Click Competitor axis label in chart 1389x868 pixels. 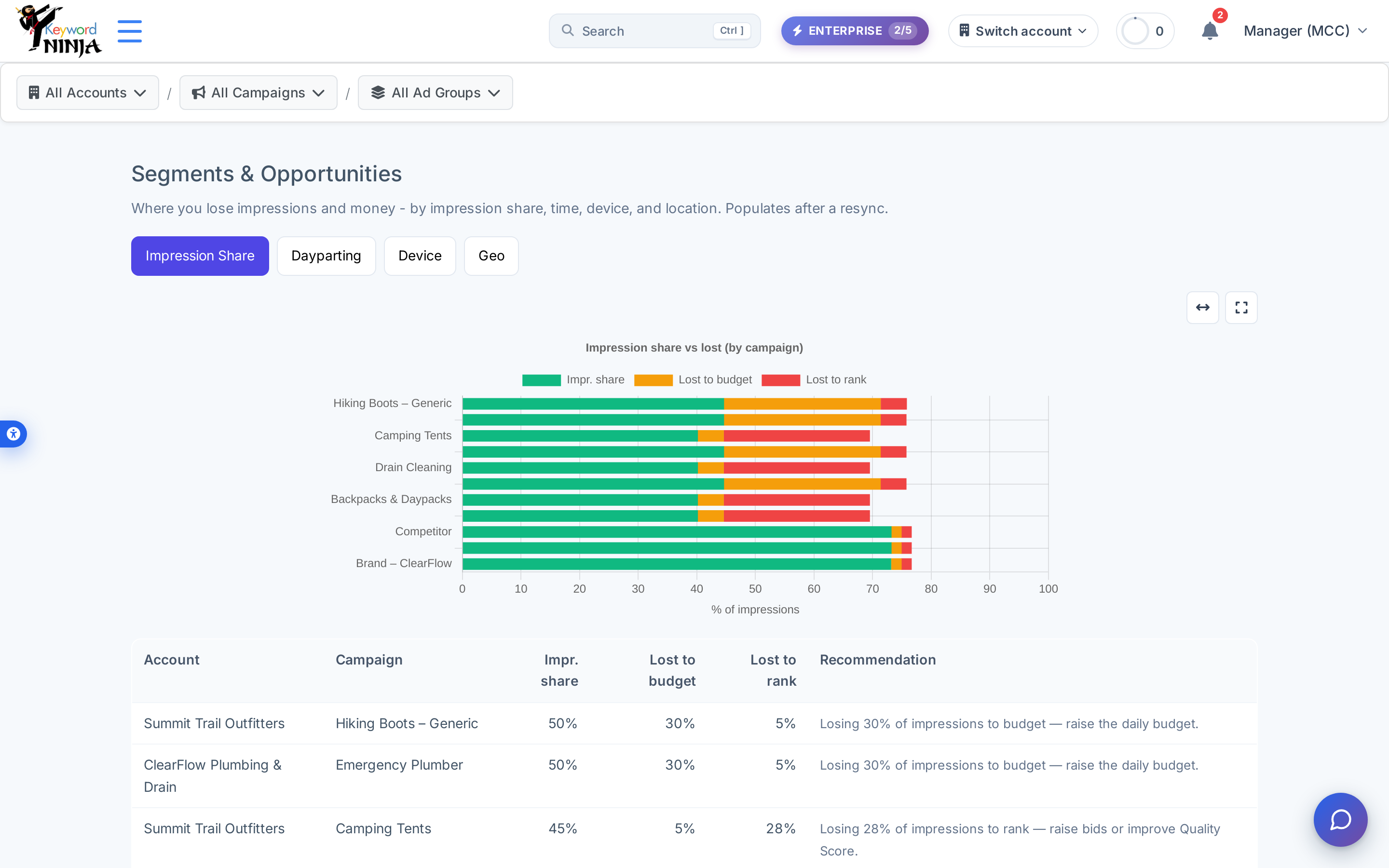click(x=423, y=531)
